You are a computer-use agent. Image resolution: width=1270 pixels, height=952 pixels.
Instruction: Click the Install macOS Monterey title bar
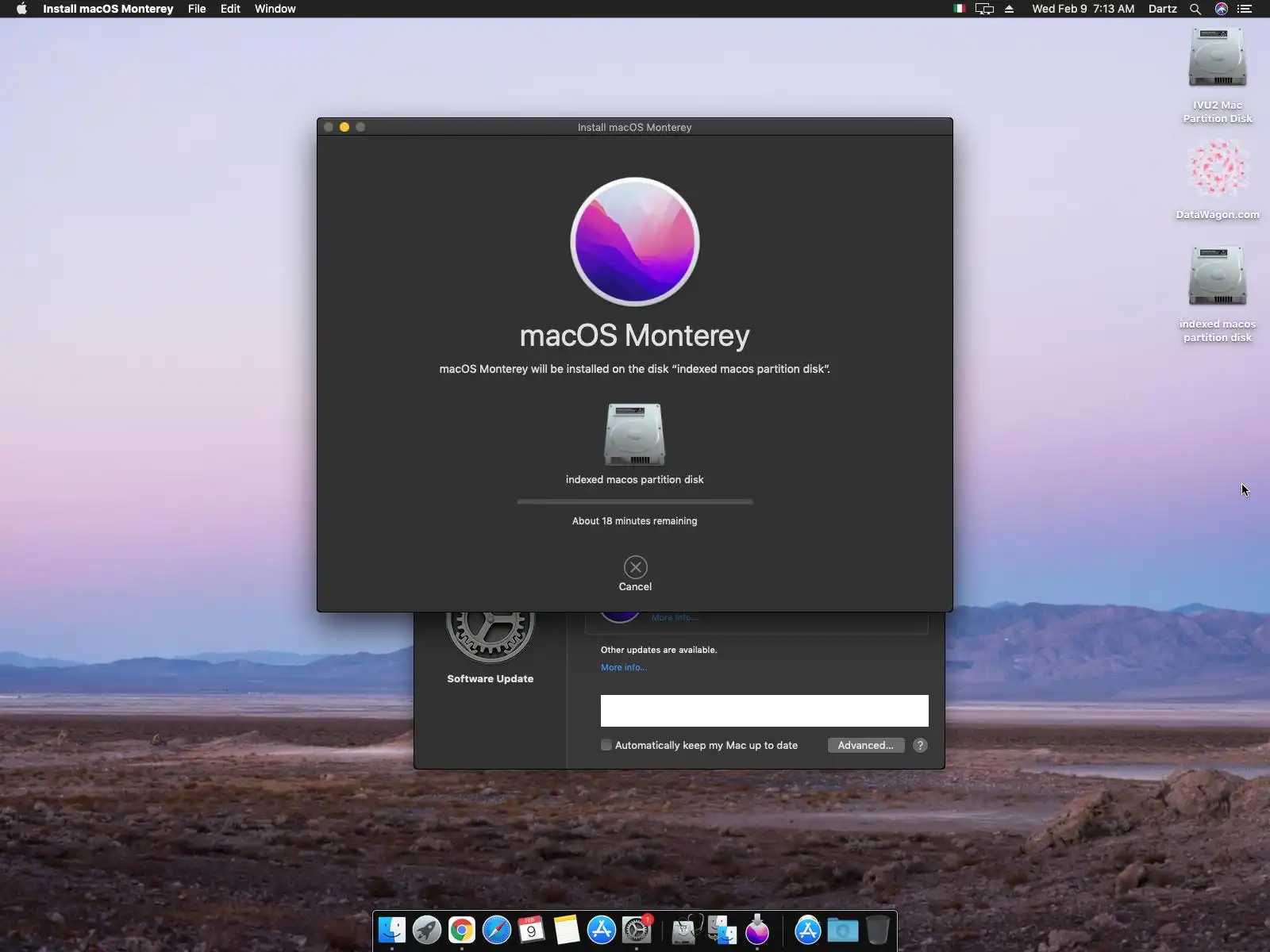[635, 127]
